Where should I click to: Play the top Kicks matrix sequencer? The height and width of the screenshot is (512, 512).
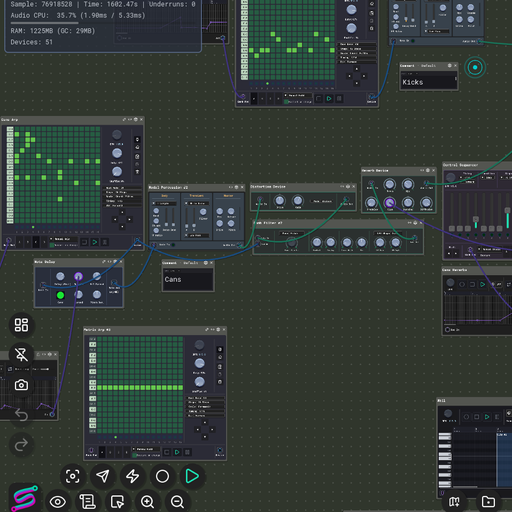pos(329,99)
